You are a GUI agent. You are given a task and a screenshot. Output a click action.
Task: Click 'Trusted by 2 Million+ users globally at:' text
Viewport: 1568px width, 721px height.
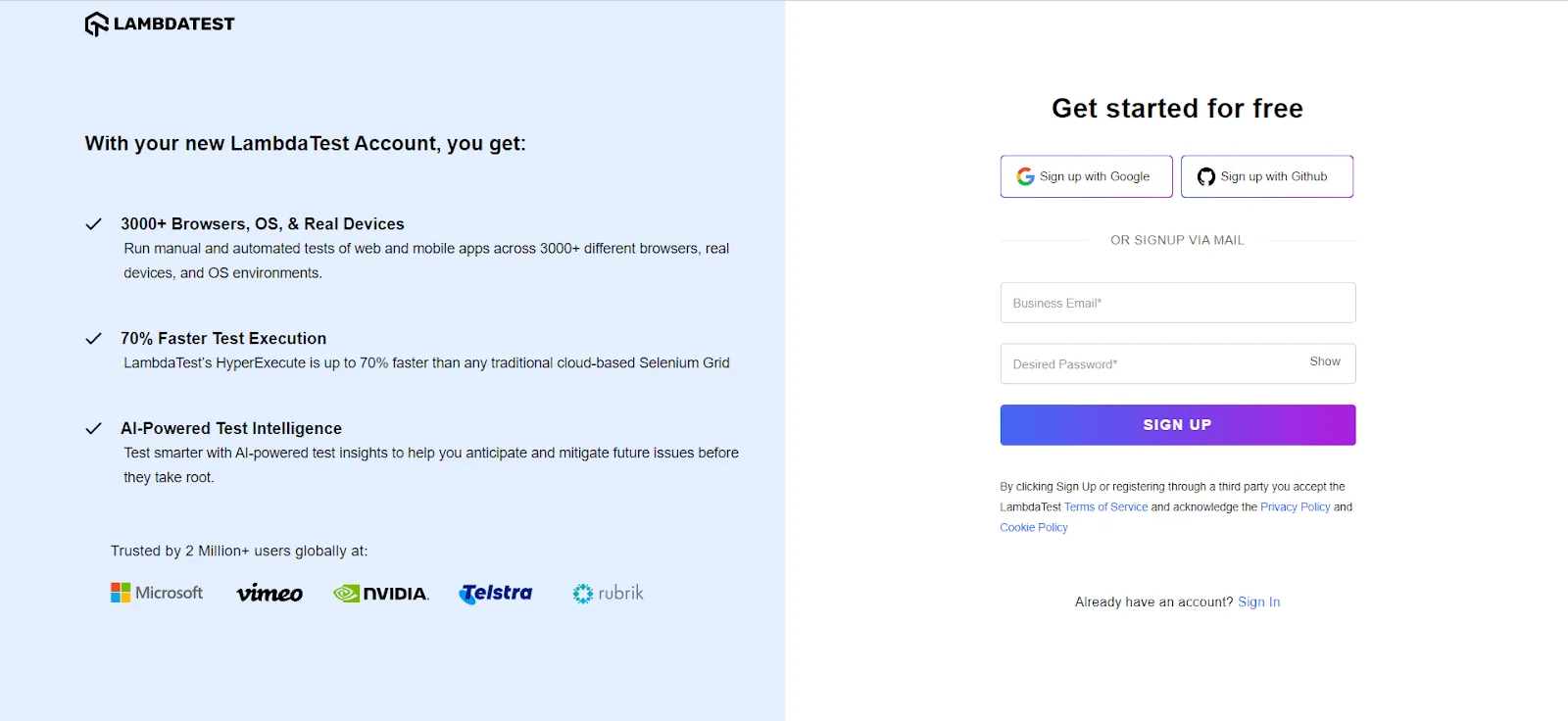(x=239, y=552)
